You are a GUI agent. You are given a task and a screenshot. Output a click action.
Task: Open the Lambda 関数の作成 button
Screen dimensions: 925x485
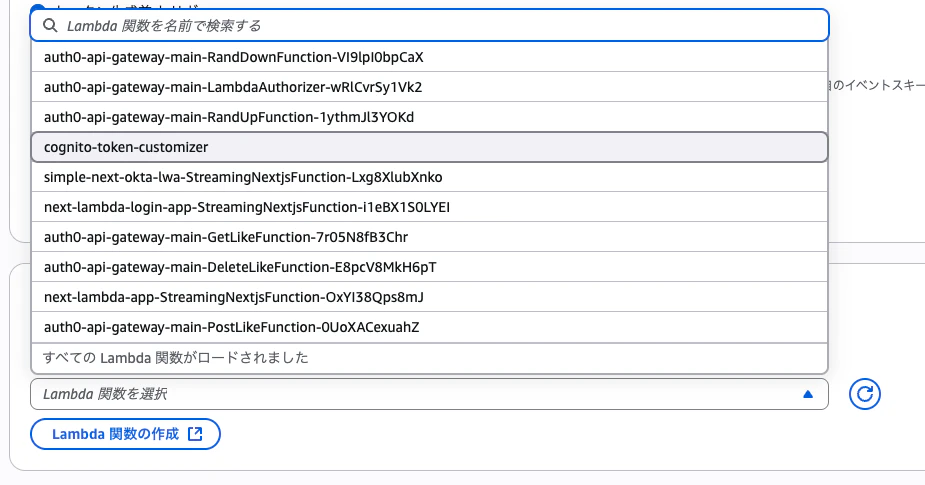coord(125,434)
